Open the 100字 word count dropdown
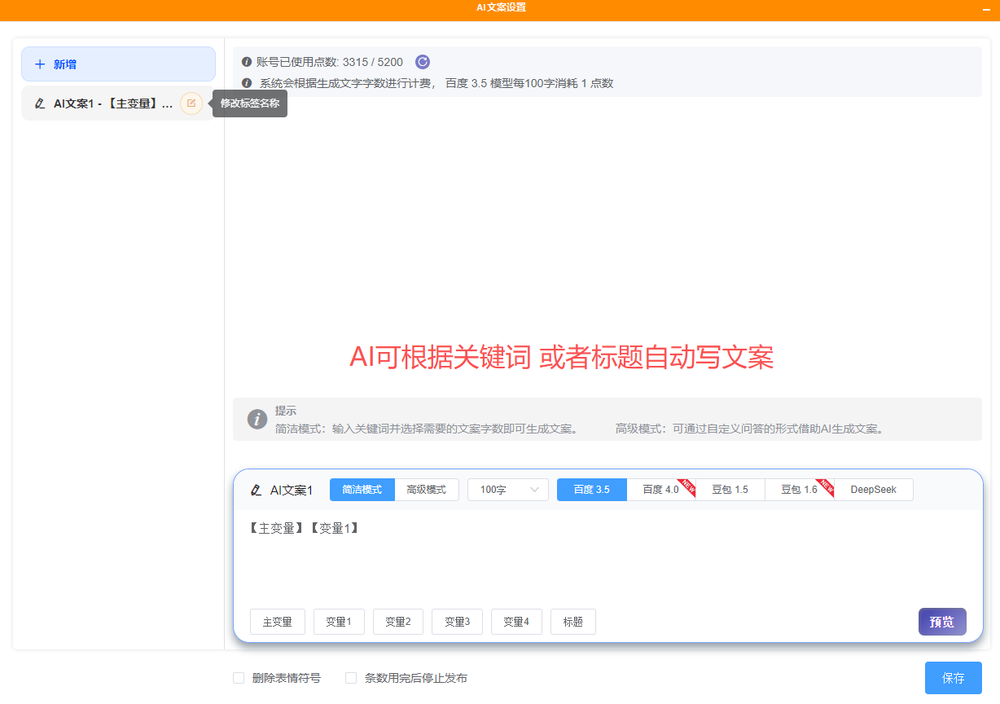This screenshot has width=1000, height=704. [x=507, y=489]
